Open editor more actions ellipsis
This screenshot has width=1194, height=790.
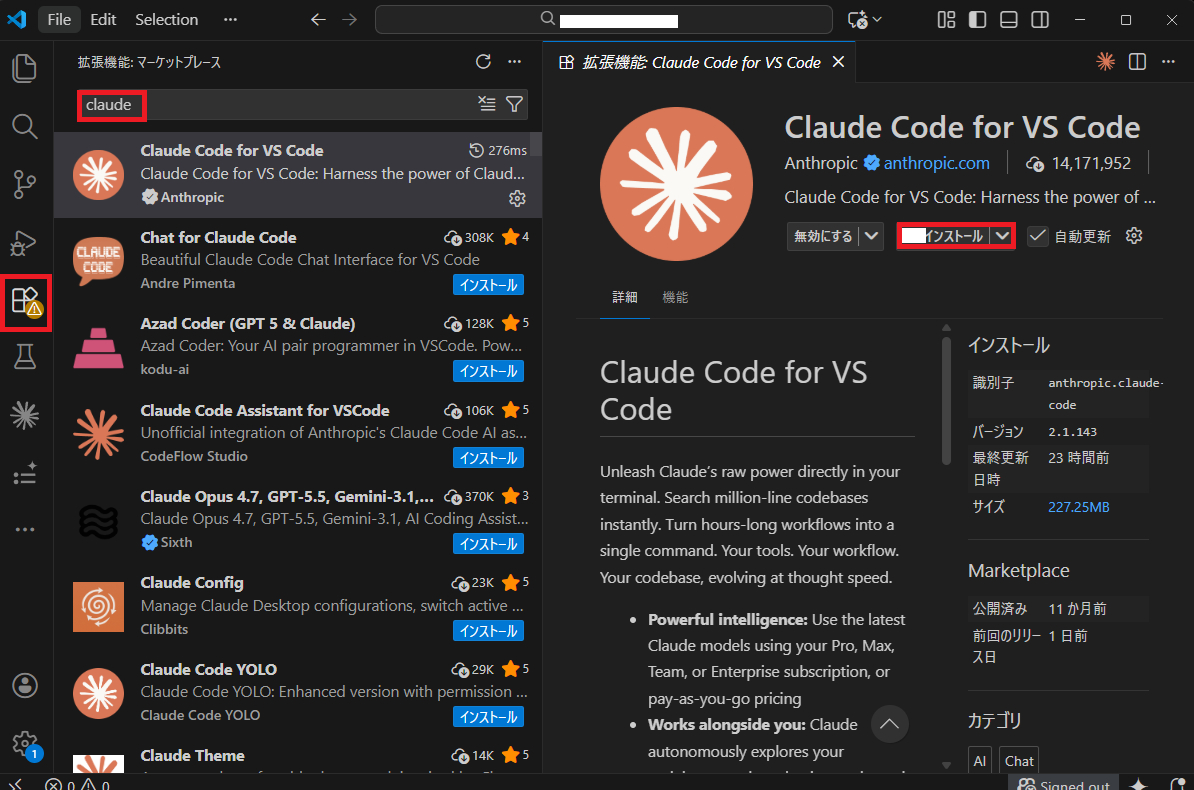point(1169,62)
